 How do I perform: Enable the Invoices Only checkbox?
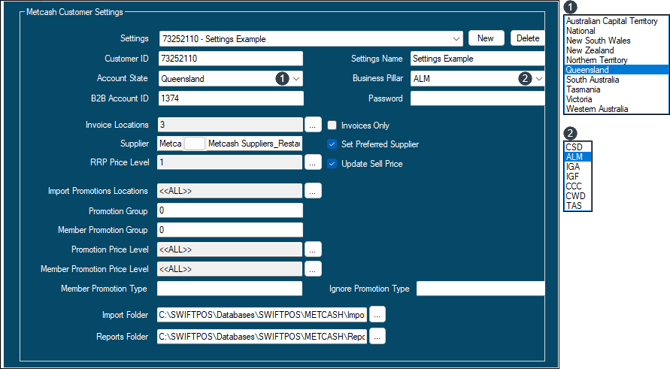(x=332, y=125)
